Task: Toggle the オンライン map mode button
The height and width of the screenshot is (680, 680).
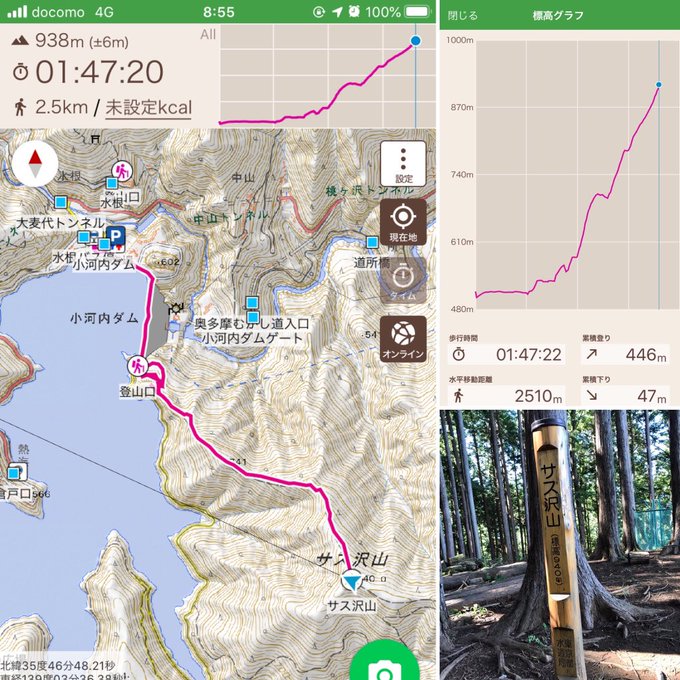Action: point(403,339)
